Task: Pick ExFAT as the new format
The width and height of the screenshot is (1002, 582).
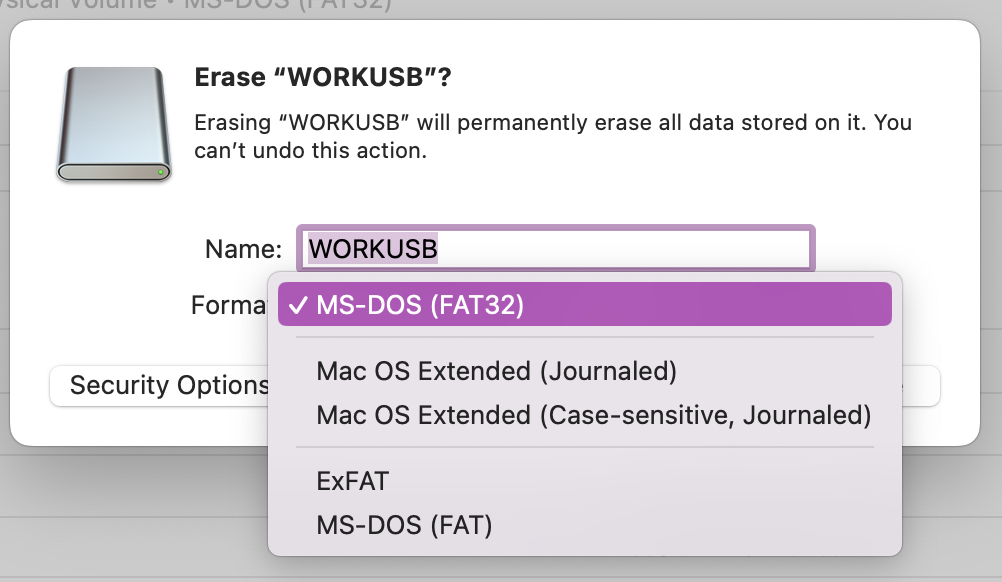Action: pyautogui.click(x=350, y=480)
